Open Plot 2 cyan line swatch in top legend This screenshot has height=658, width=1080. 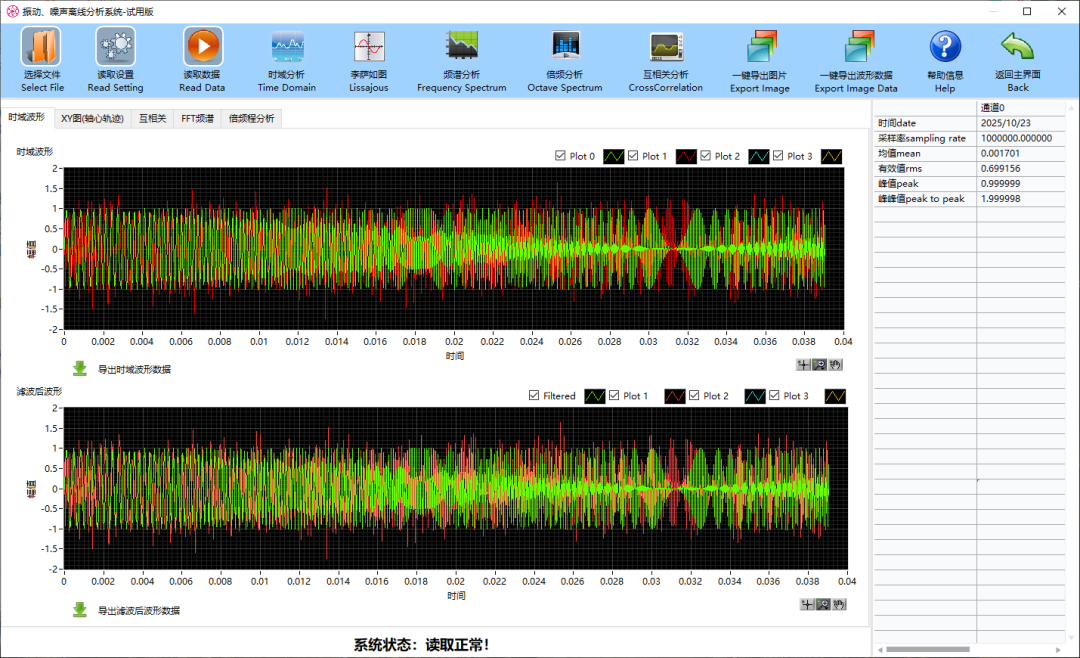point(758,156)
